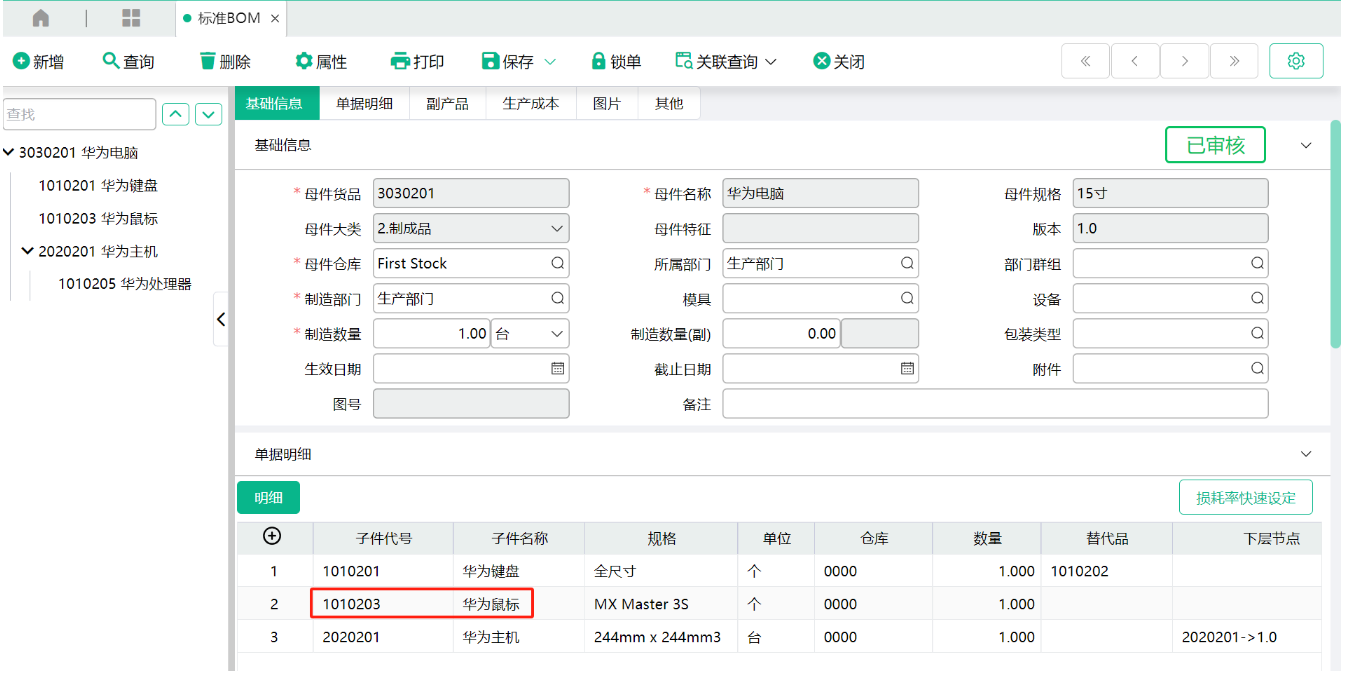Open the 关联查询 dropdown menu
Screen dimensions: 1347x674
pos(726,62)
